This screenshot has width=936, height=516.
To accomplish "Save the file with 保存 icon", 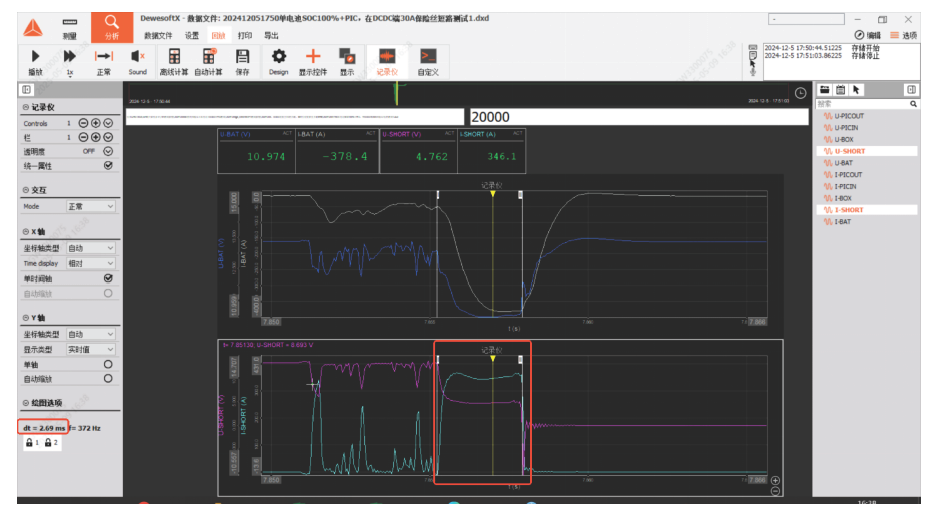I will tap(242, 62).
